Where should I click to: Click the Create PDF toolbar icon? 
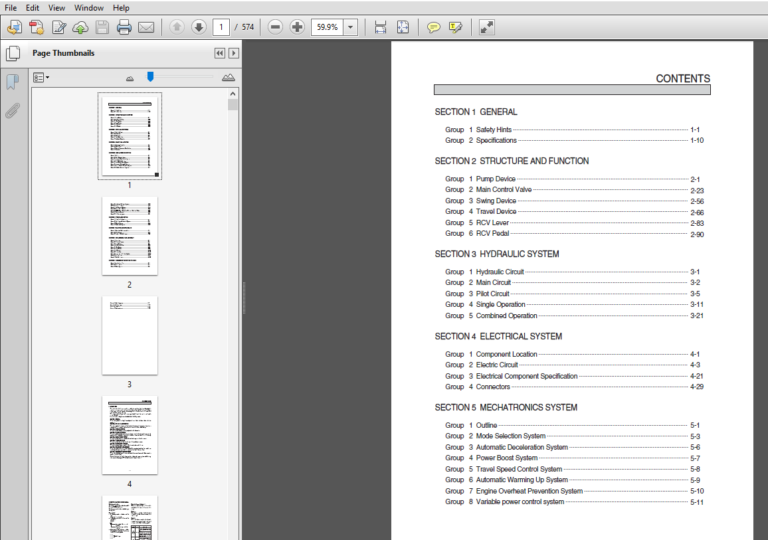click(x=36, y=27)
